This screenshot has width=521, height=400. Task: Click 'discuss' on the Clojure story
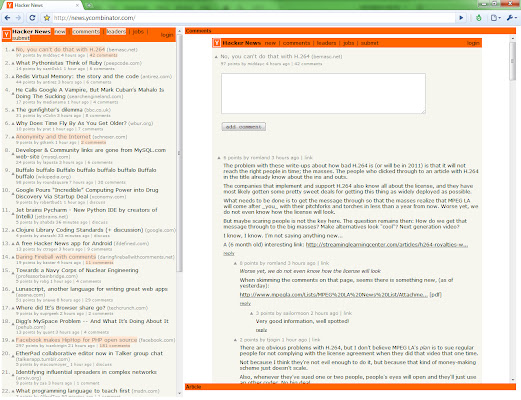(x=101, y=236)
